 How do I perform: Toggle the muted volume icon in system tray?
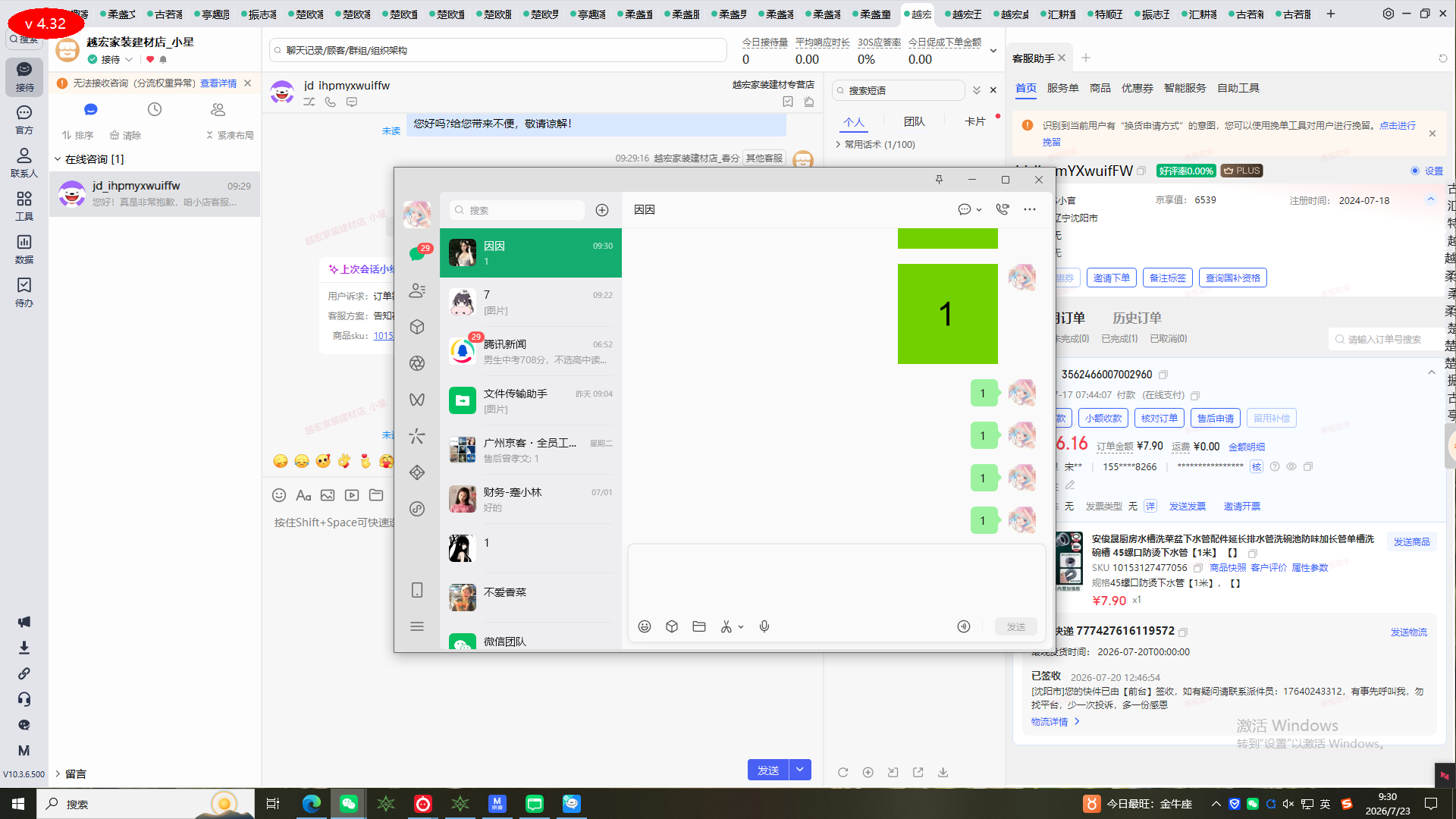(x=1288, y=804)
